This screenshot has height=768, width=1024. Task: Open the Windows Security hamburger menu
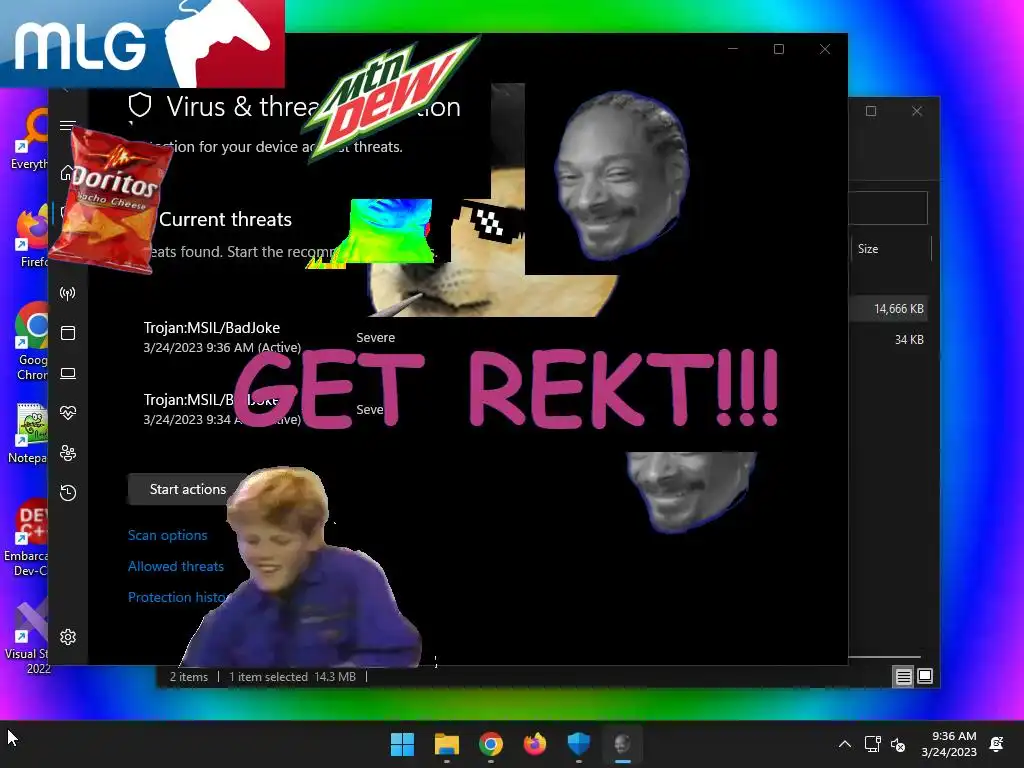point(68,125)
